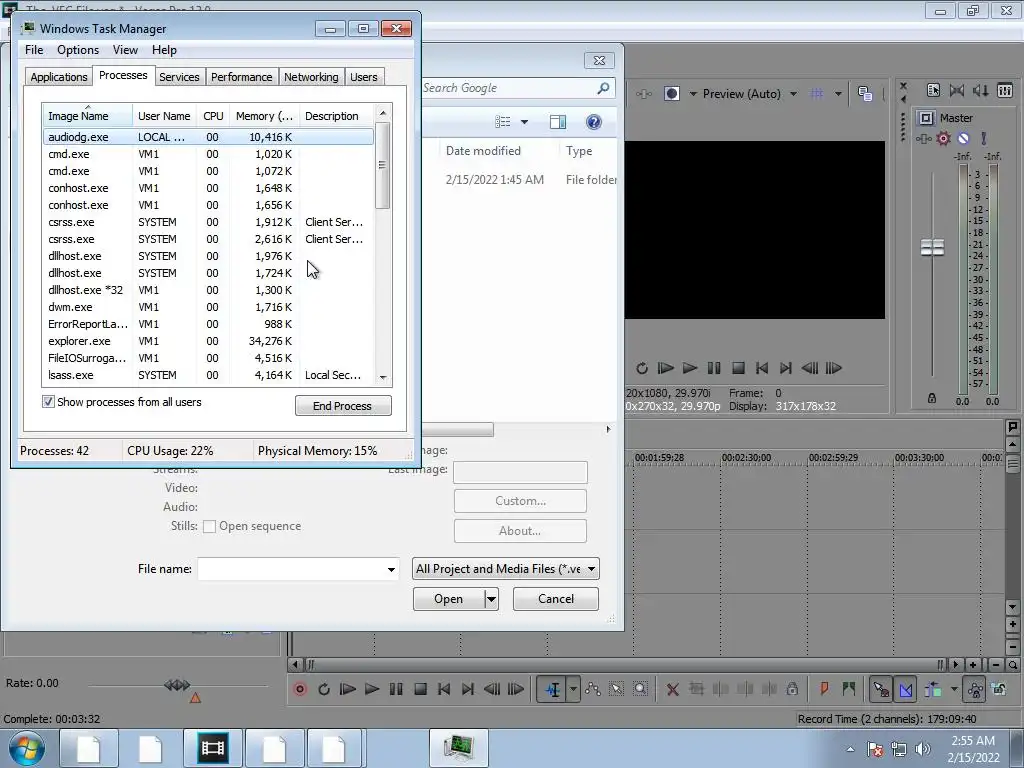
Task: Toggle Auto Ripple icon
Action: (933, 689)
